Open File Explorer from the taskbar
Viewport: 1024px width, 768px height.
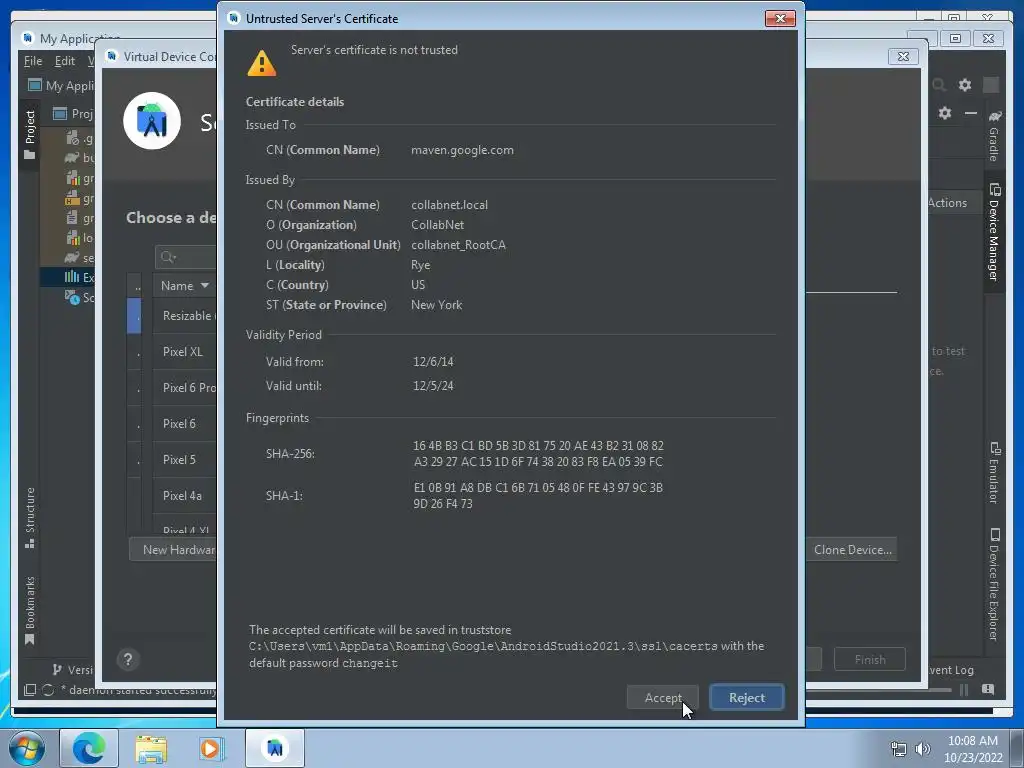point(151,748)
